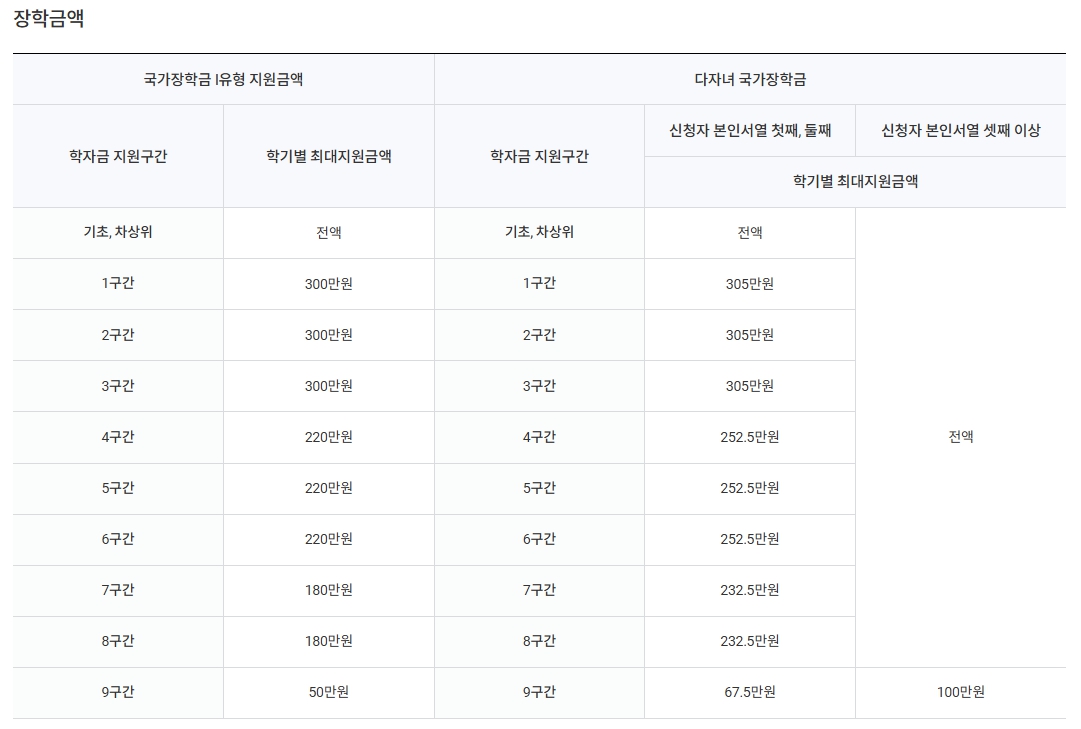1081x729 pixels.
Task: Click the 220만원 cell in the 5구간 row
Action: click(329, 488)
